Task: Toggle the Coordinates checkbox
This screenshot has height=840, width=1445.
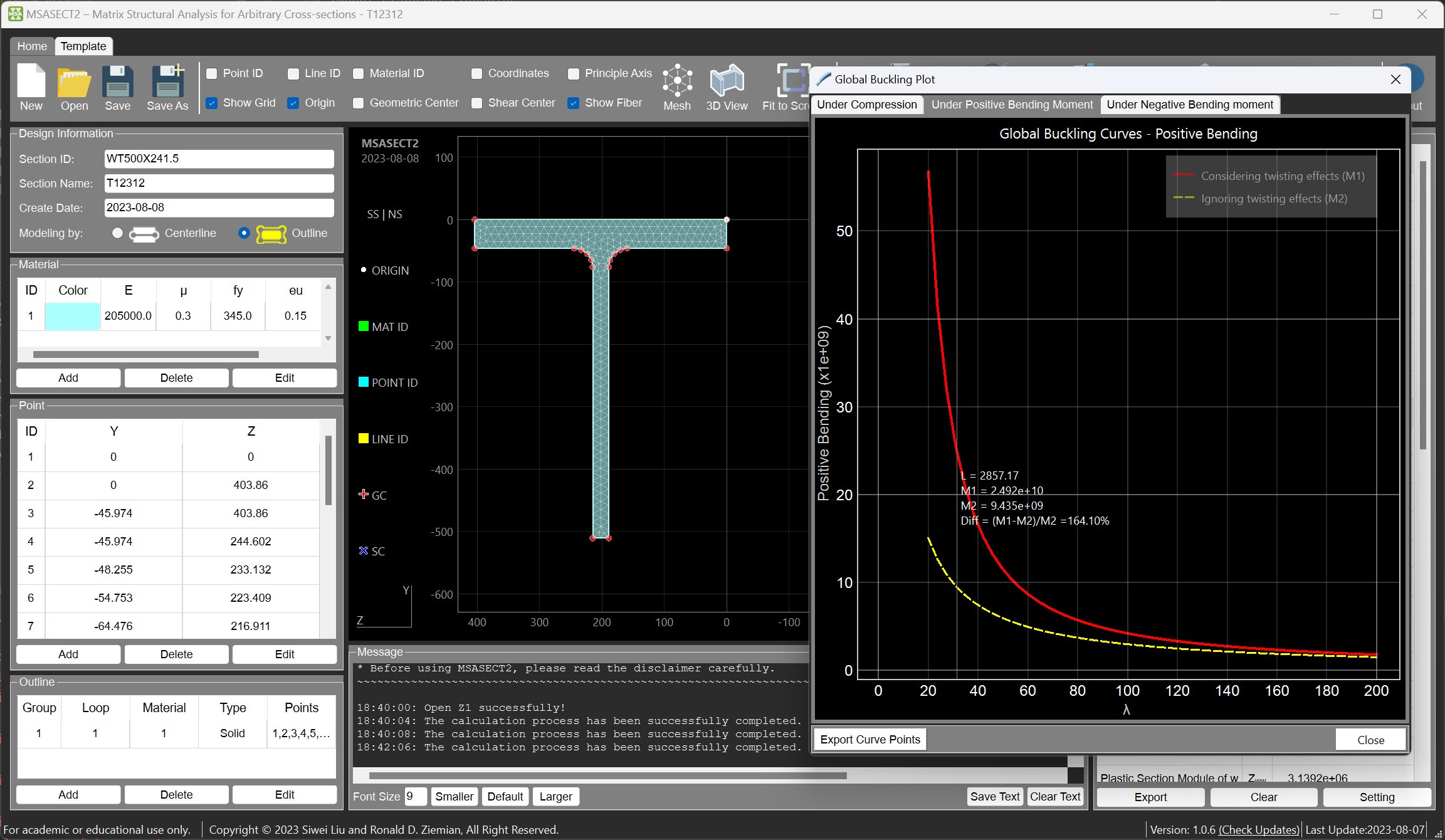Action: 477,74
